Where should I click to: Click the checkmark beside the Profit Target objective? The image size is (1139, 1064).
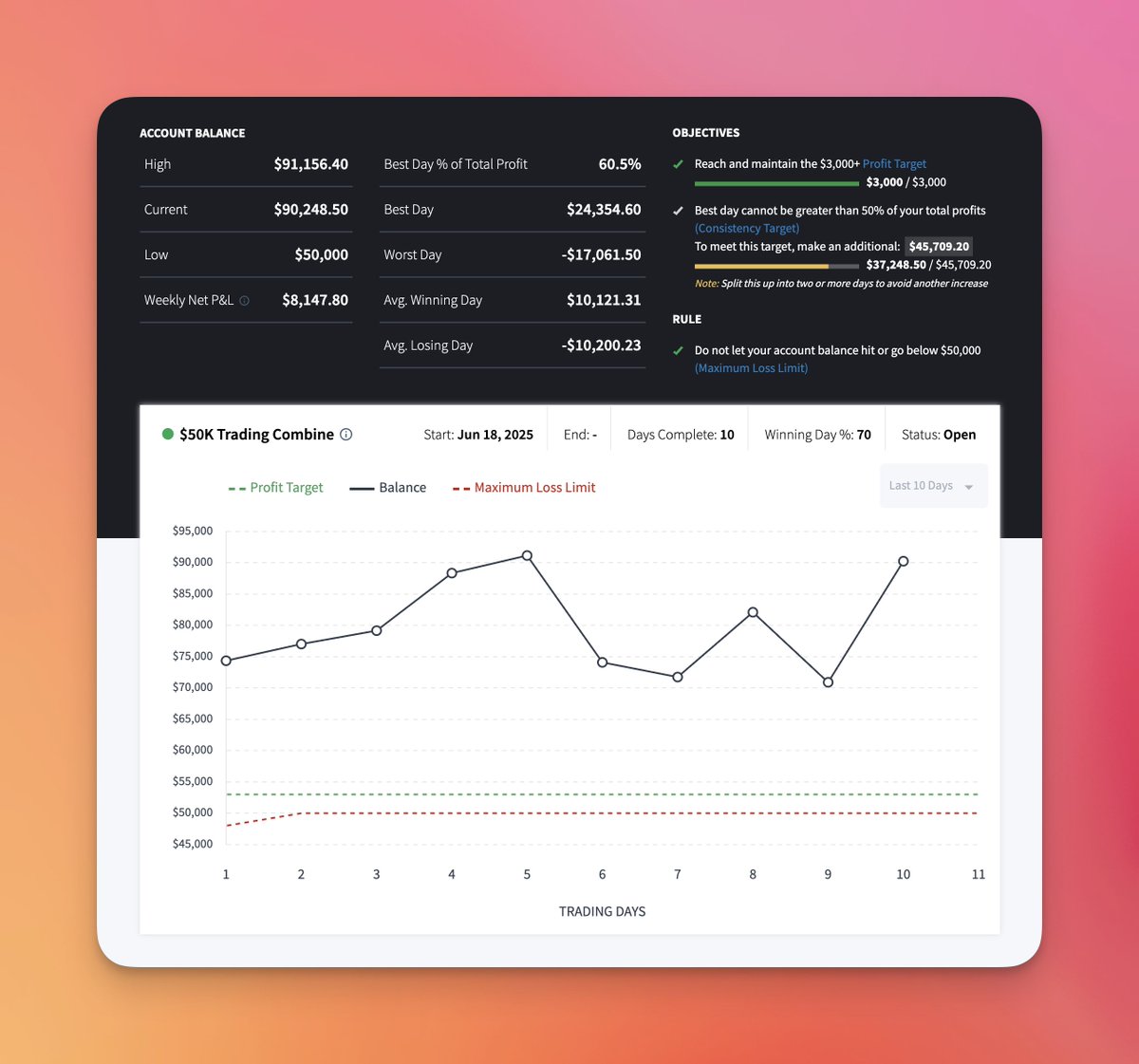[678, 164]
